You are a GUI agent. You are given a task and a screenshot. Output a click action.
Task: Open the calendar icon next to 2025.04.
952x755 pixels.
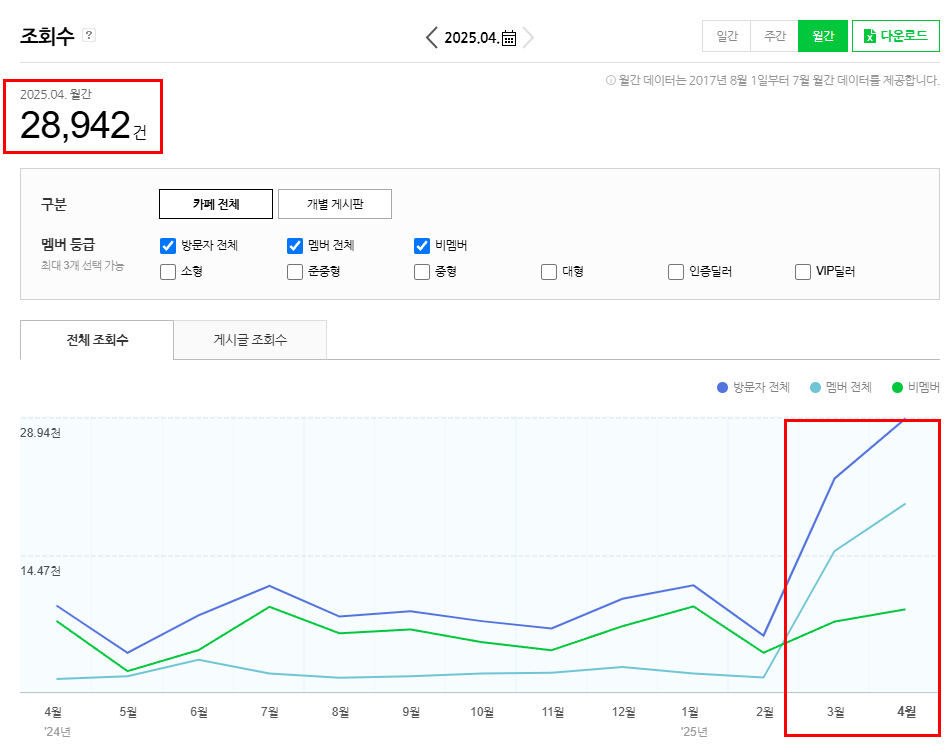pyautogui.click(x=509, y=38)
